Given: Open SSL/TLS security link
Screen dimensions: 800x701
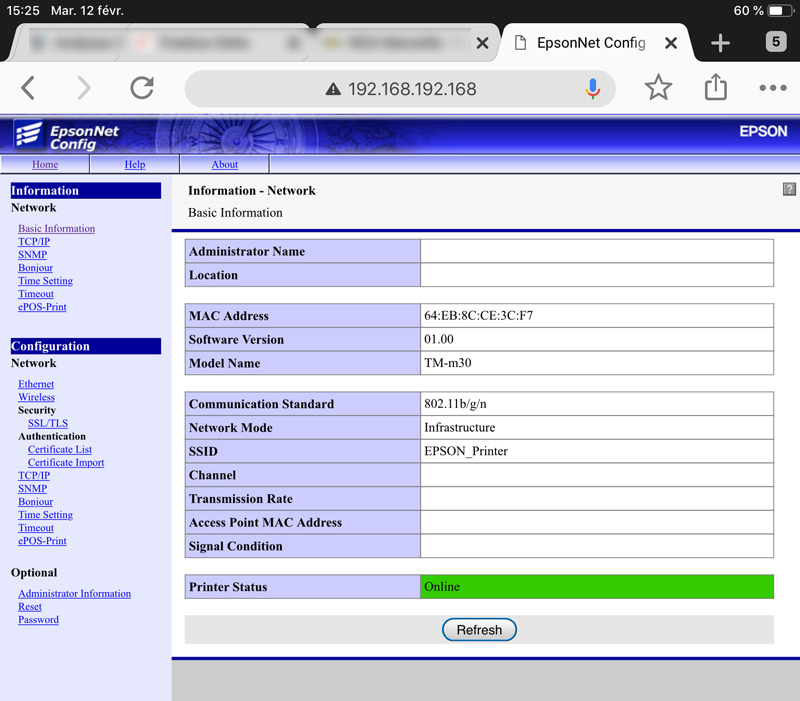Looking at the screenshot, I should coord(48,423).
